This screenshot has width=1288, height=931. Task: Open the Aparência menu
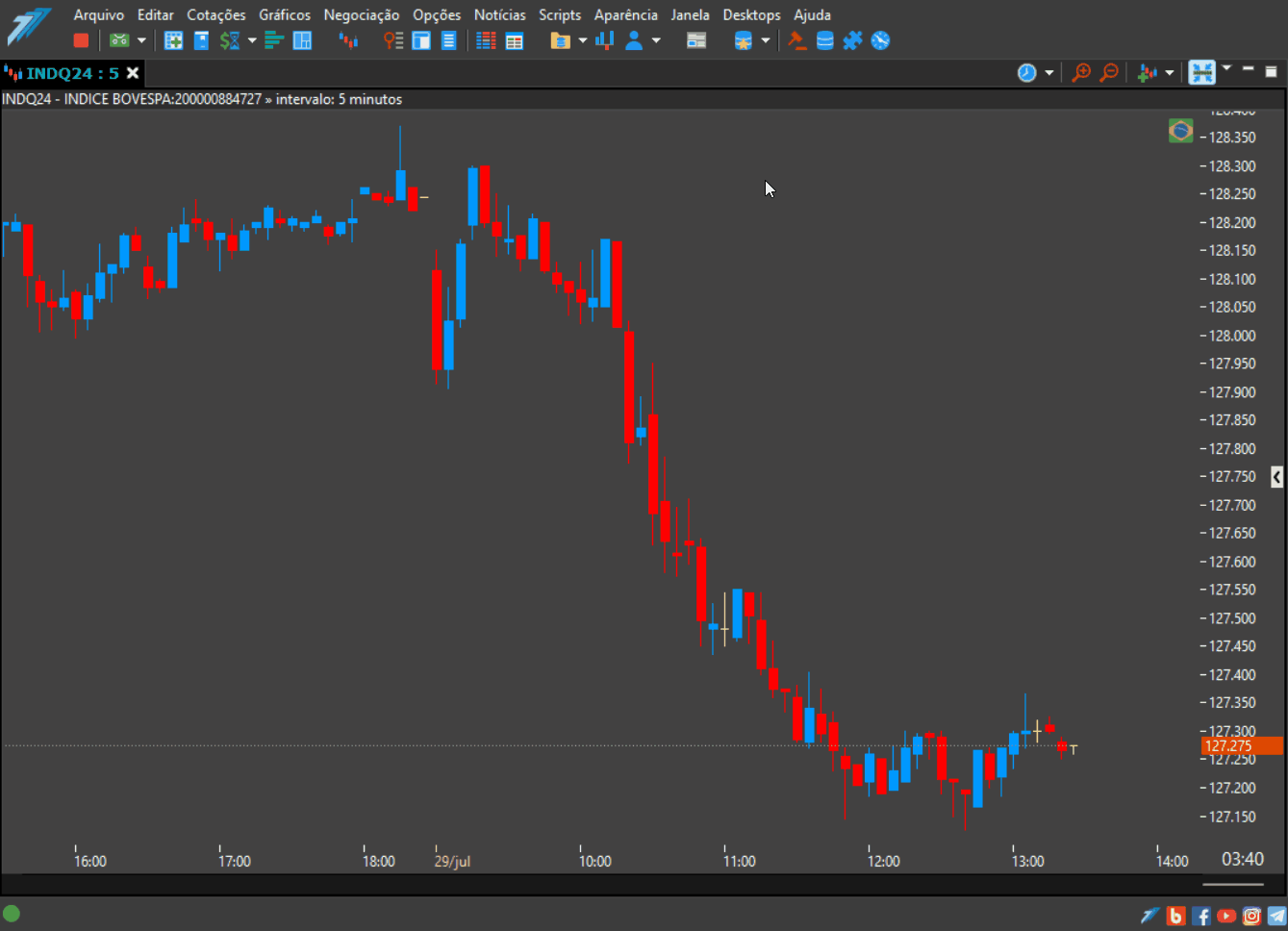pos(626,14)
